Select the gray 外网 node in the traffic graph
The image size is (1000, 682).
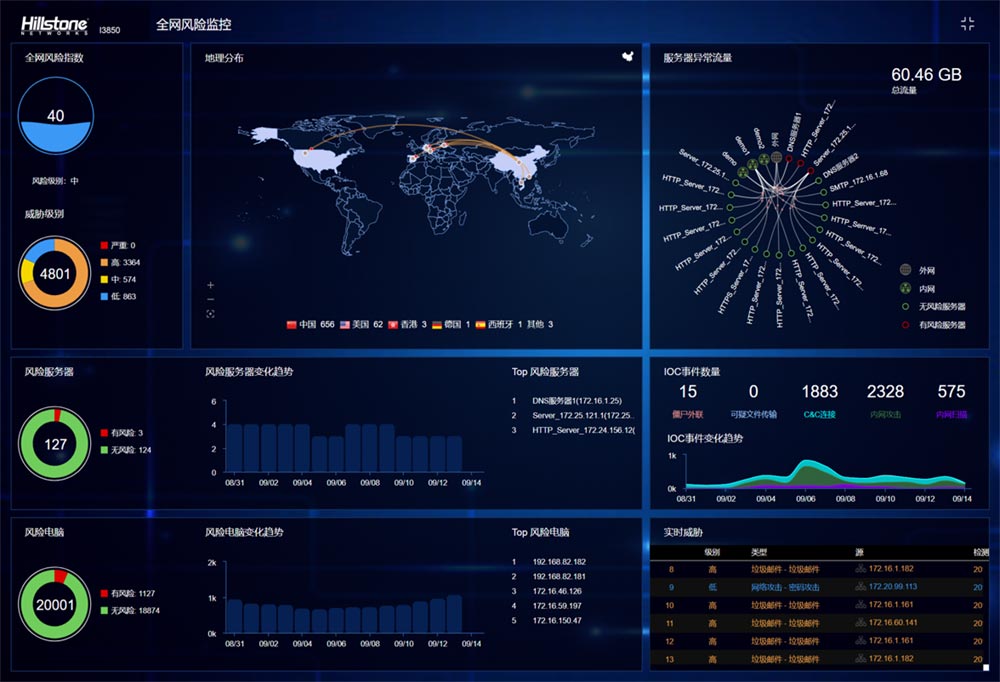pos(776,157)
